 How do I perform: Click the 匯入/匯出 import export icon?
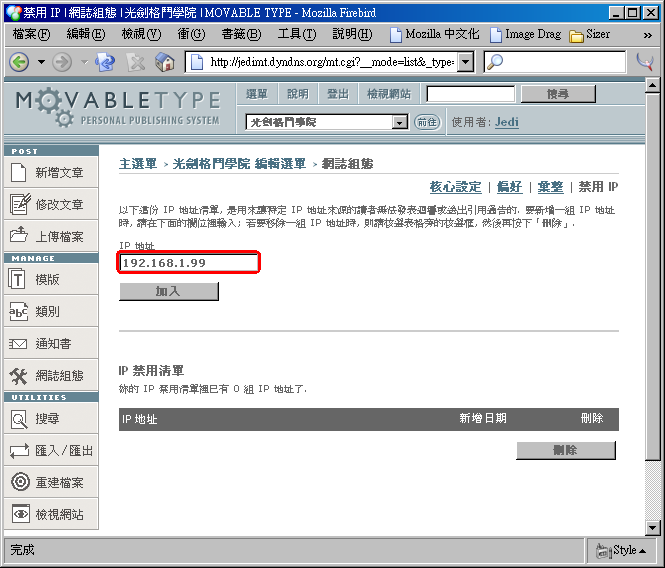tap(20, 450)
